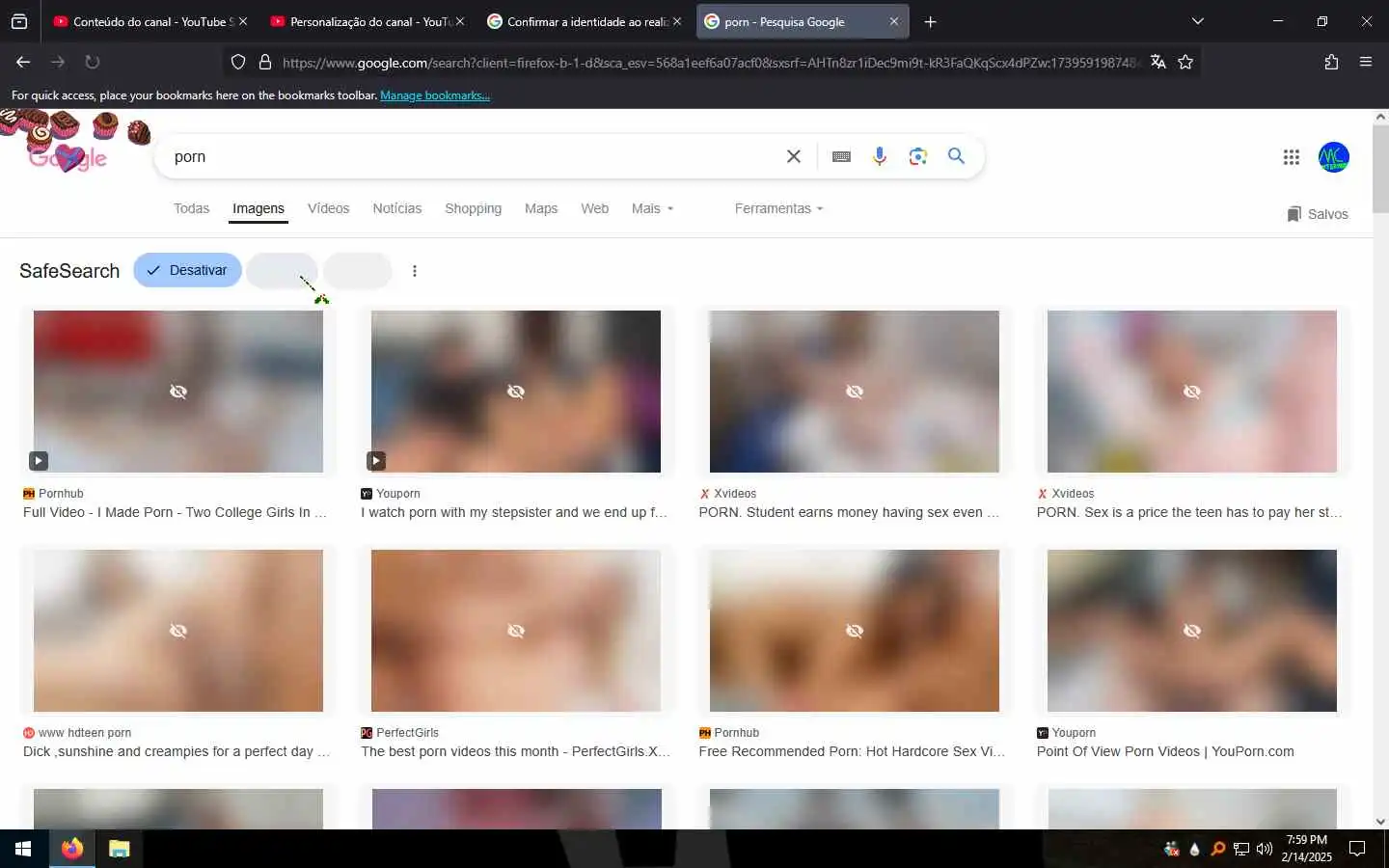Image resolution: width=1389 pixels, height=868 pixels.
Task: Open the three-dot SafeSearch options
Action: [415, 271]
